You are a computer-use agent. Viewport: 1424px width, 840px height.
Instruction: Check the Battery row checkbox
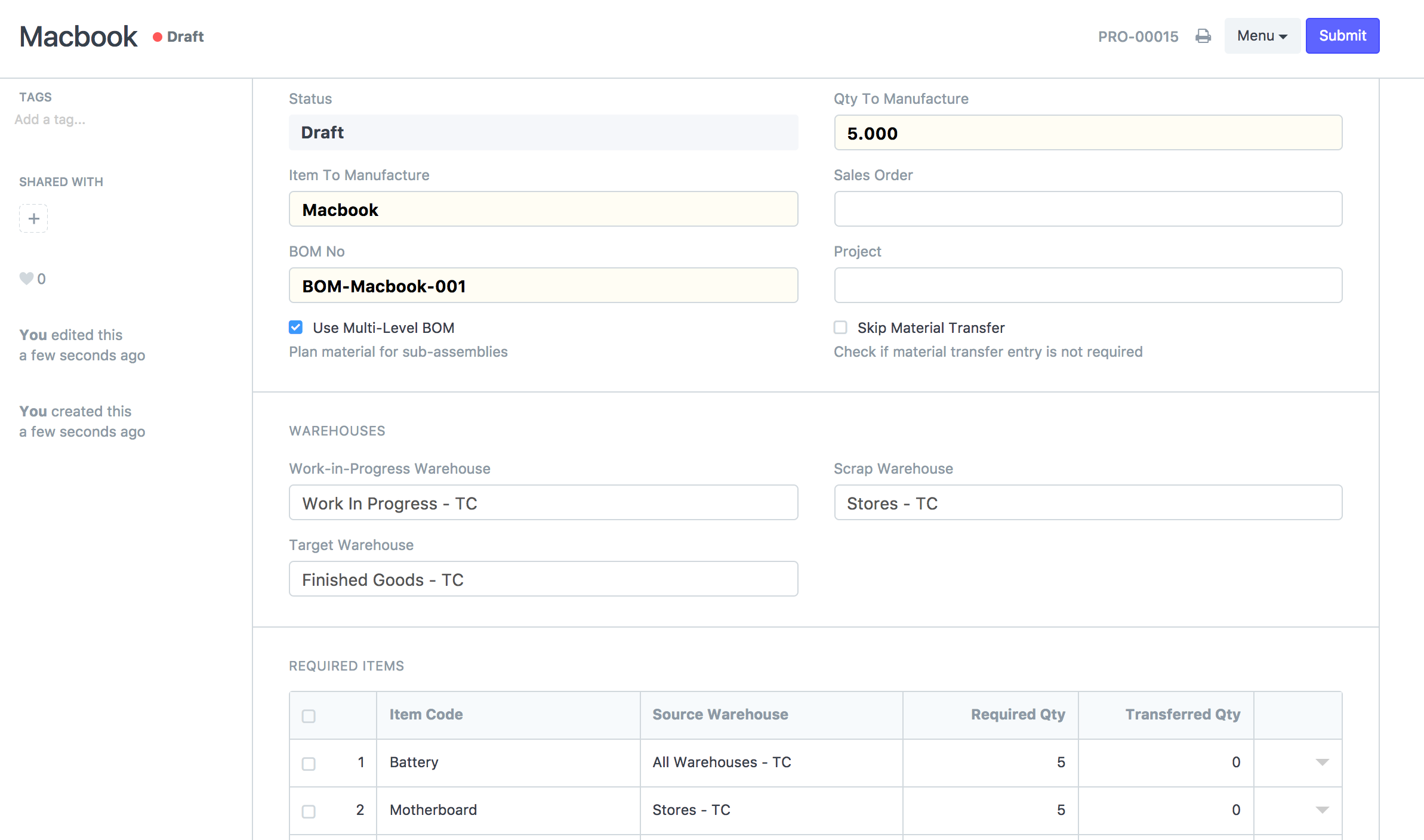coord(309,764)
